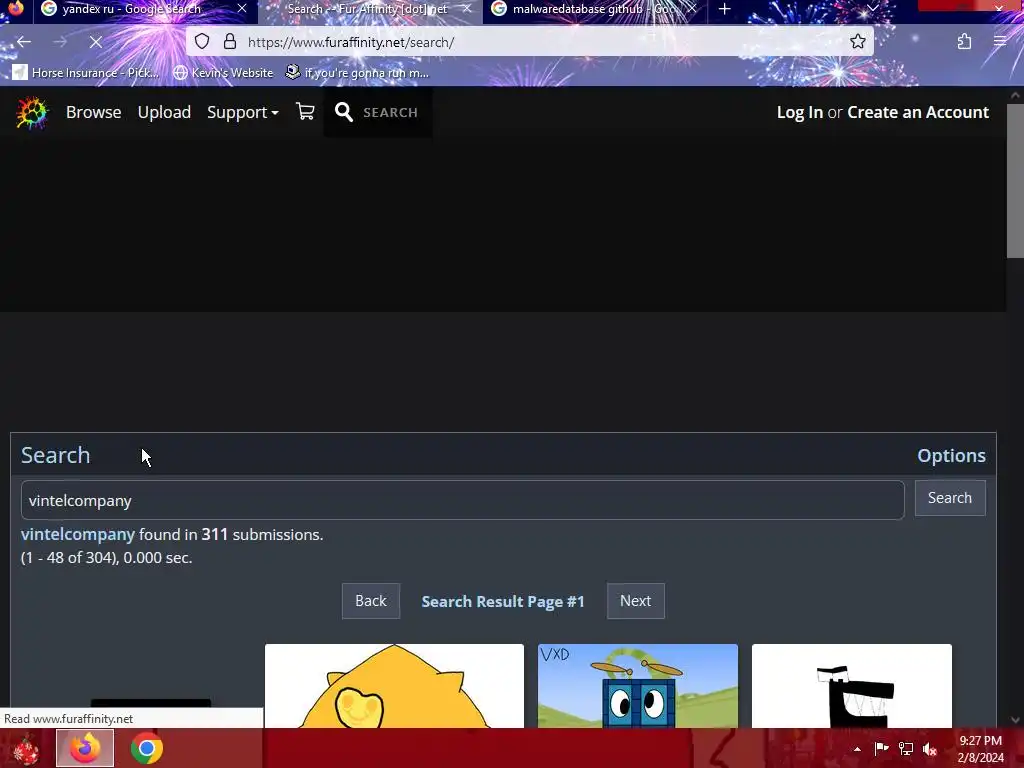1024x768 pixels.
Task: Click the muted volume tray icon
Action: click(x=930, y=748)
